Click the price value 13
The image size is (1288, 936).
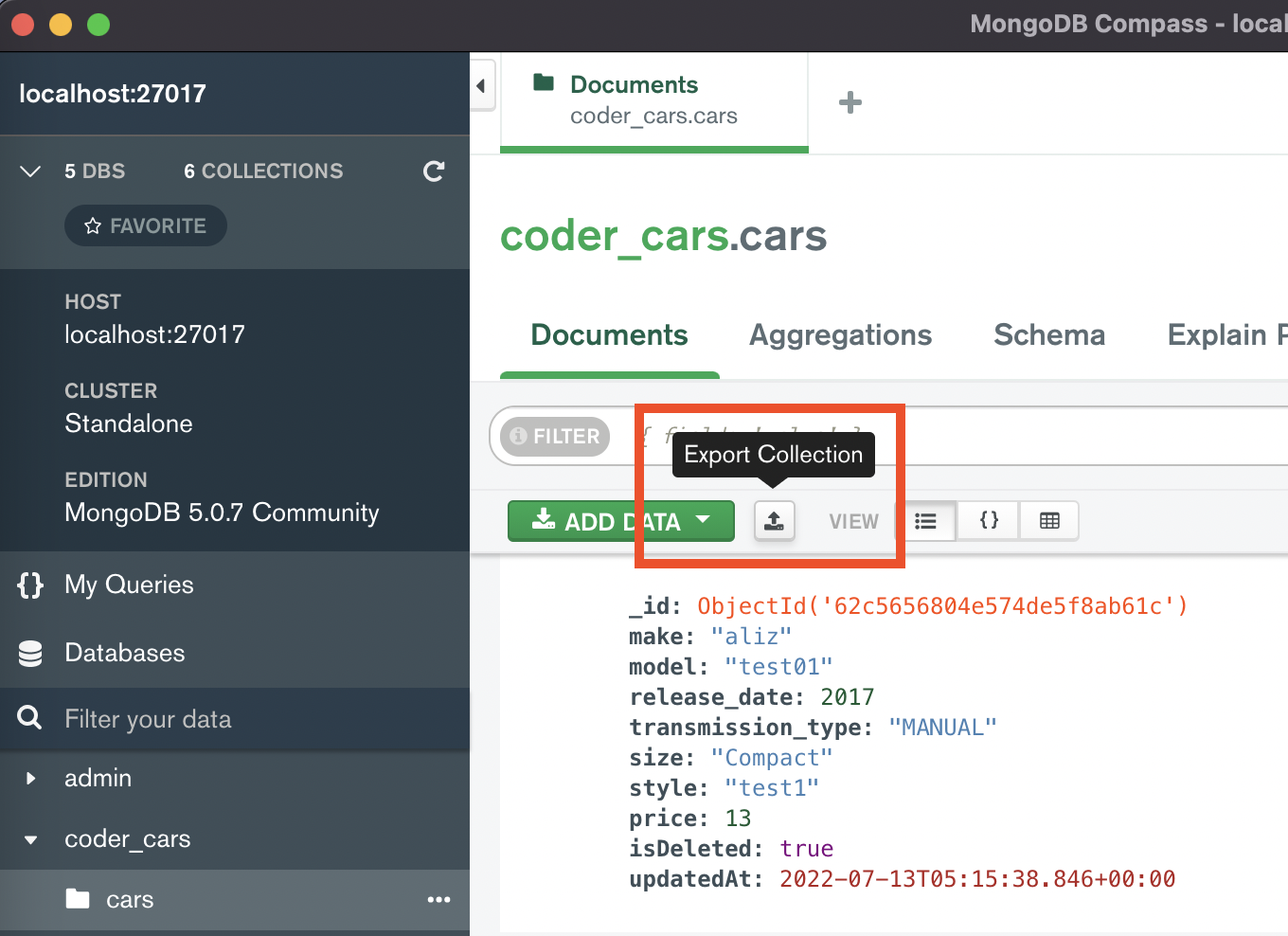tap(738, 819)
